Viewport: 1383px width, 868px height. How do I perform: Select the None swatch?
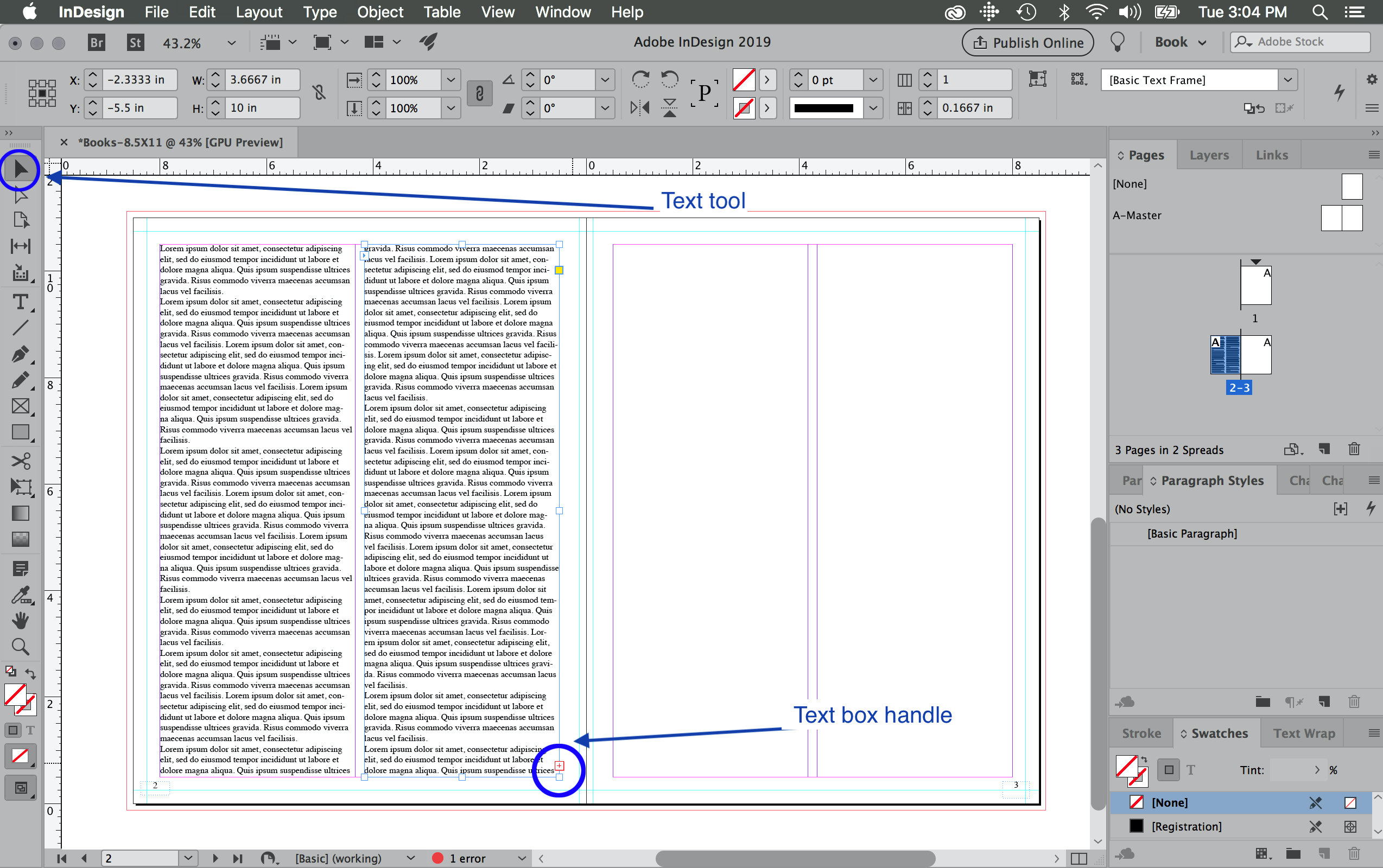click(x=1169, y=802)
